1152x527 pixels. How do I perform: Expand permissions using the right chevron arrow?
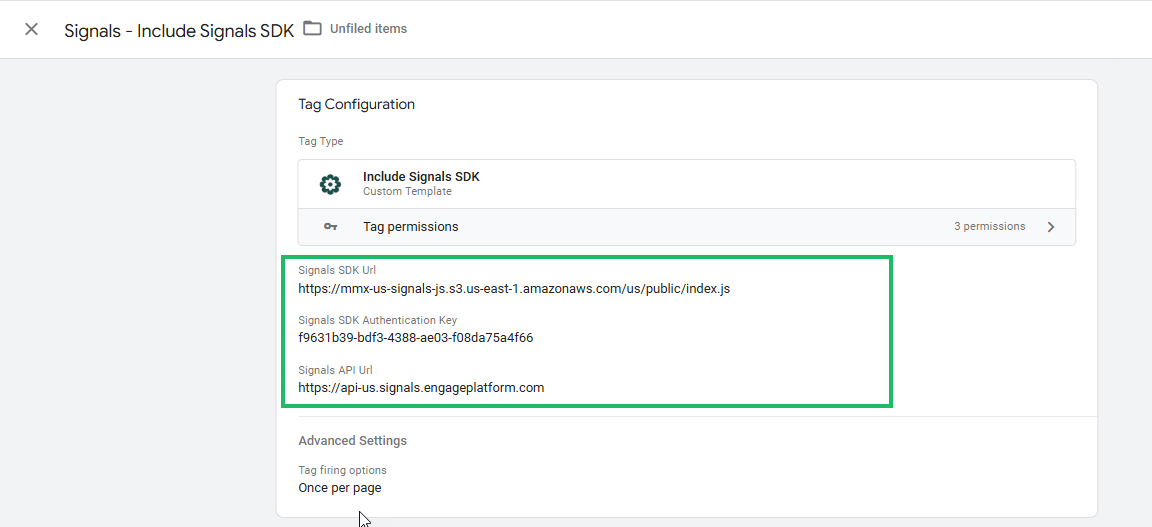1051,227
